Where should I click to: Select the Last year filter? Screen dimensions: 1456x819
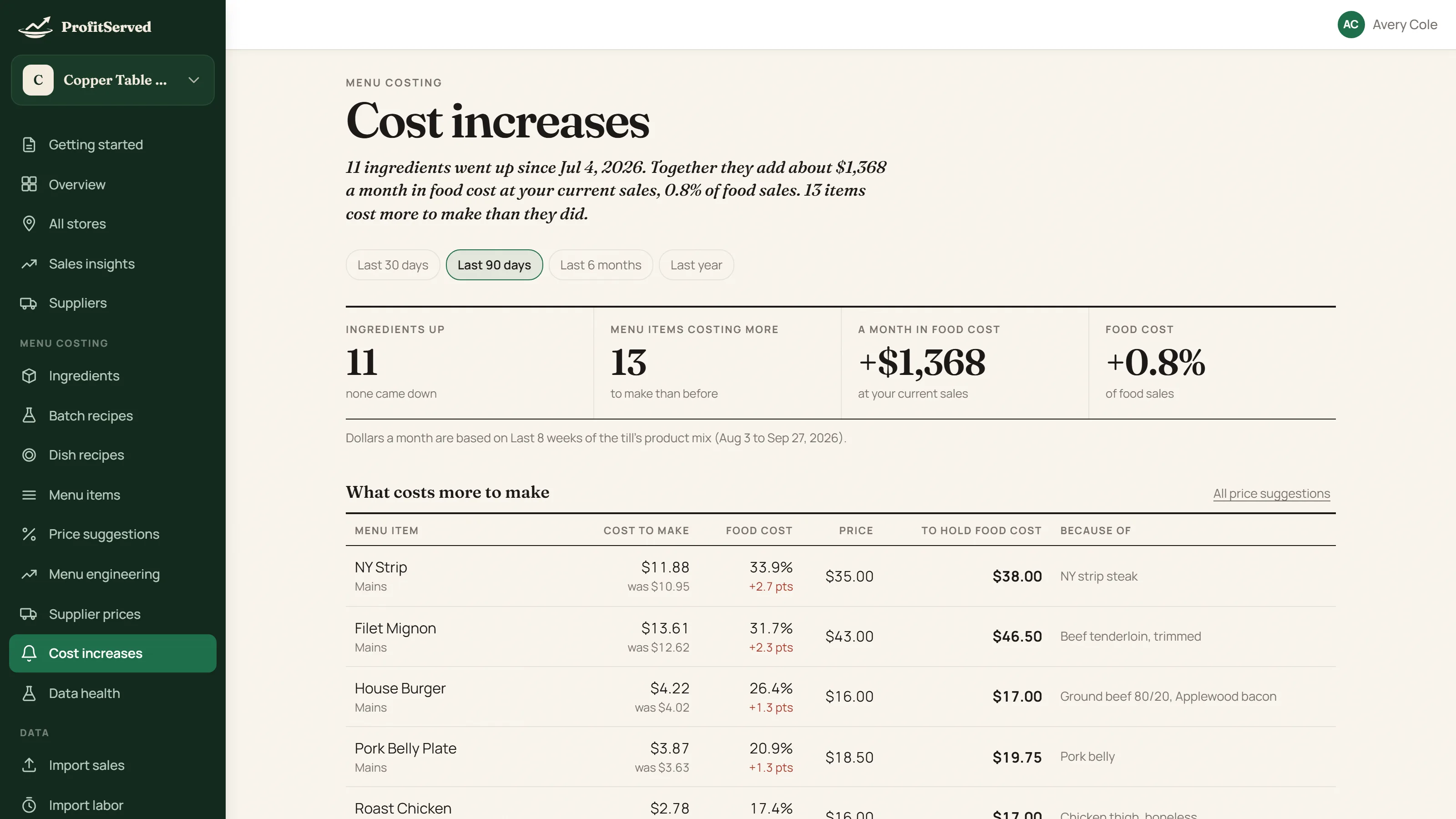[696, 265]
